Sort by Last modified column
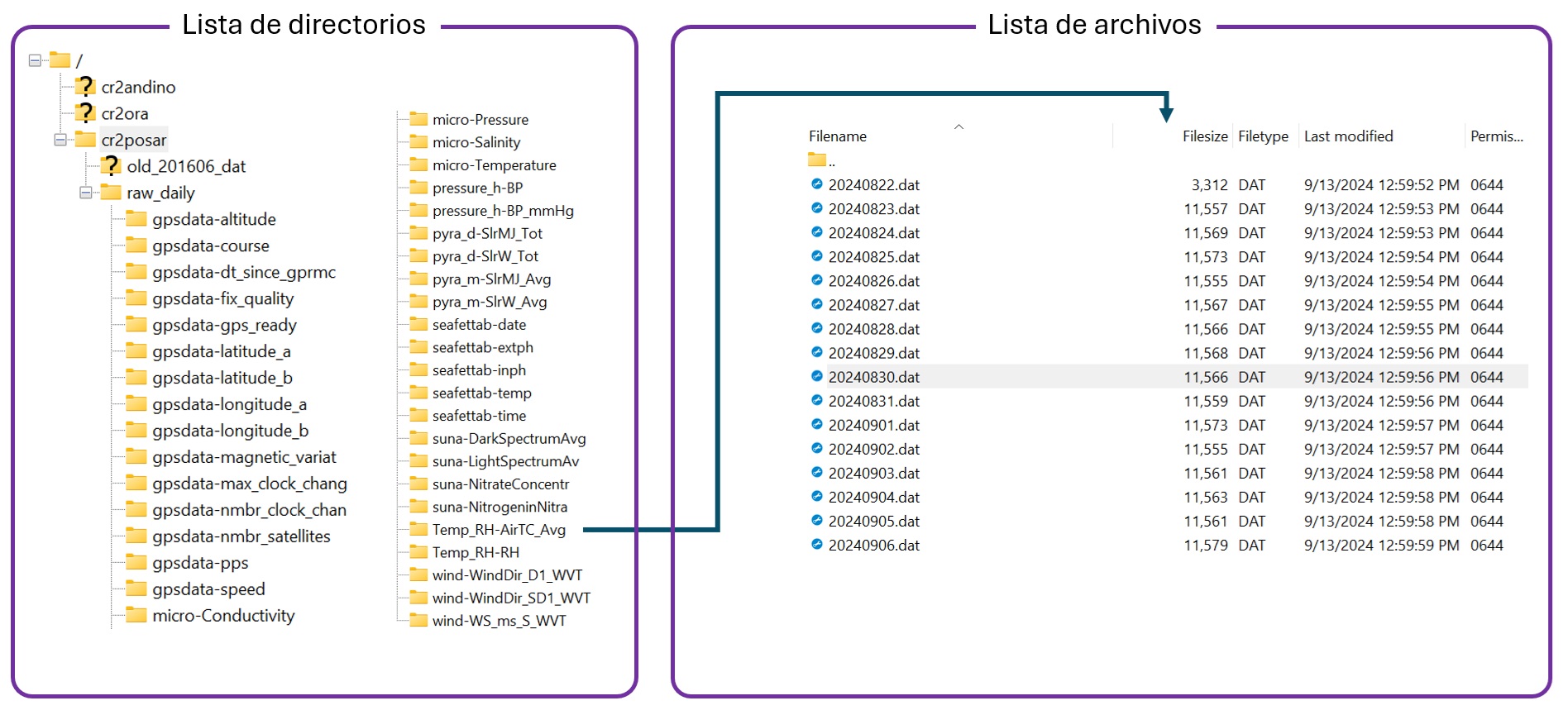Viewport: 1568px width, 715px height. click(x=1348, y=136)
